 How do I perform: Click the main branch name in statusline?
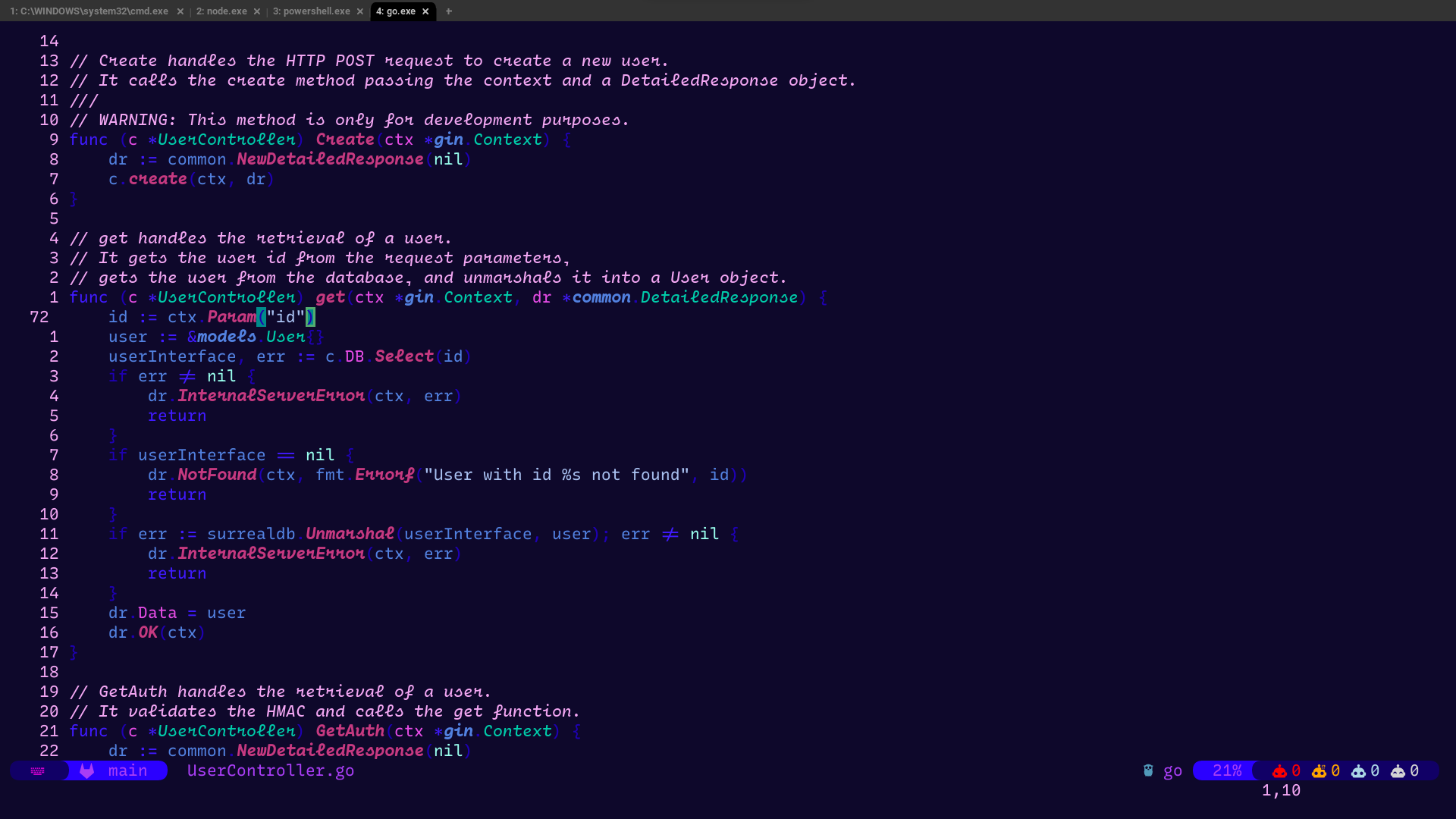coord(127,770)
